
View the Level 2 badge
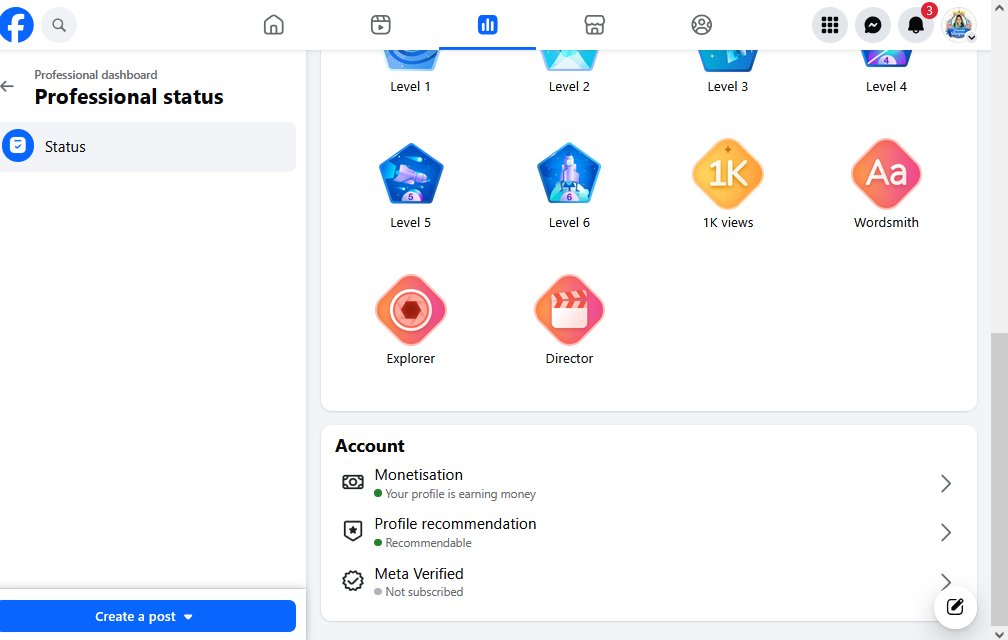click(569, 61)
